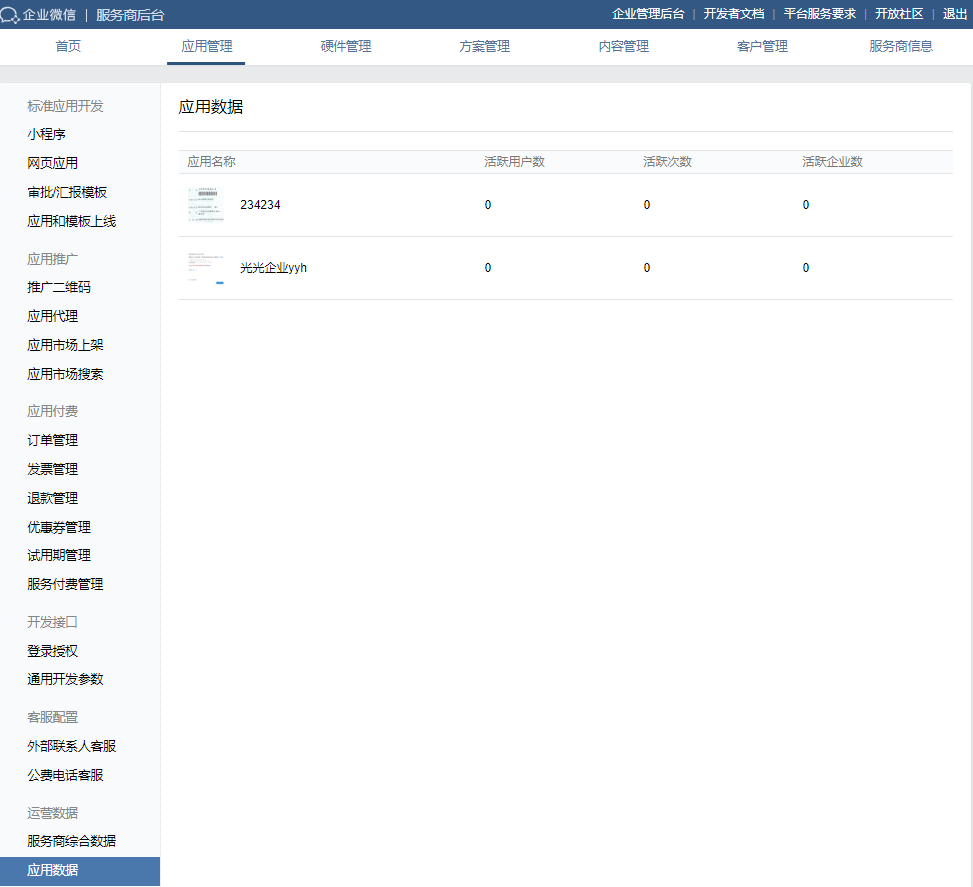Click 活跃次数 value for 光光企业yyh
This screenshot has width=973, height=887.
(647, 268)
